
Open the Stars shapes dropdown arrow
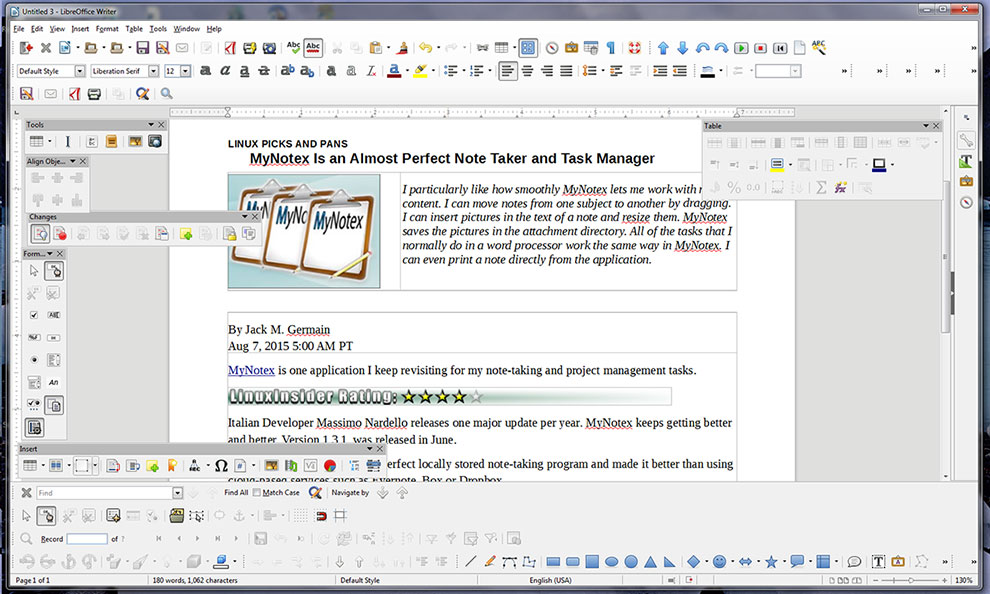783,561
